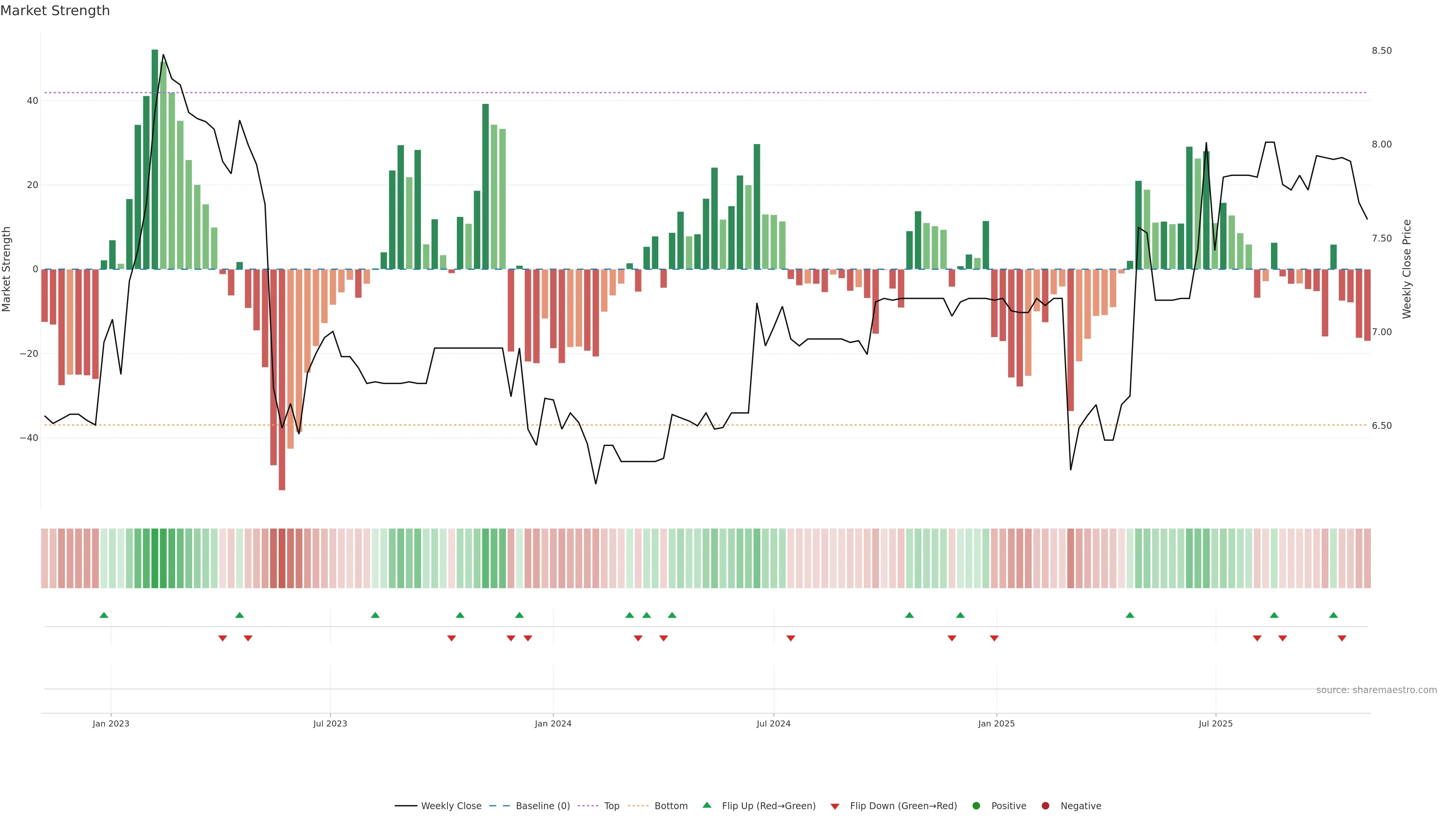Viewport: 1456px width, 819px height.
Task: Click the 8.50 tick on the price axis
Action: click(1381, 51)
